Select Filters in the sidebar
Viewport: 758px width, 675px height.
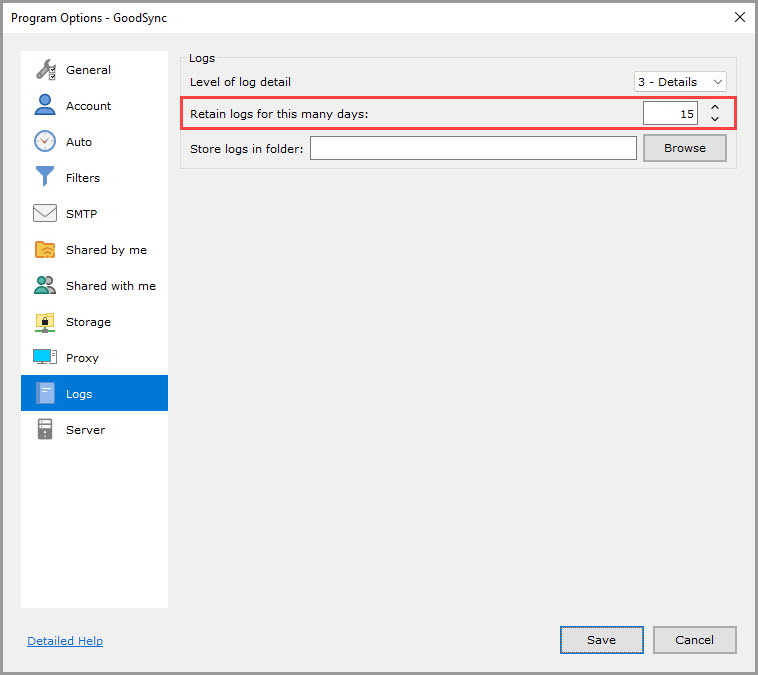pos(83,178)
